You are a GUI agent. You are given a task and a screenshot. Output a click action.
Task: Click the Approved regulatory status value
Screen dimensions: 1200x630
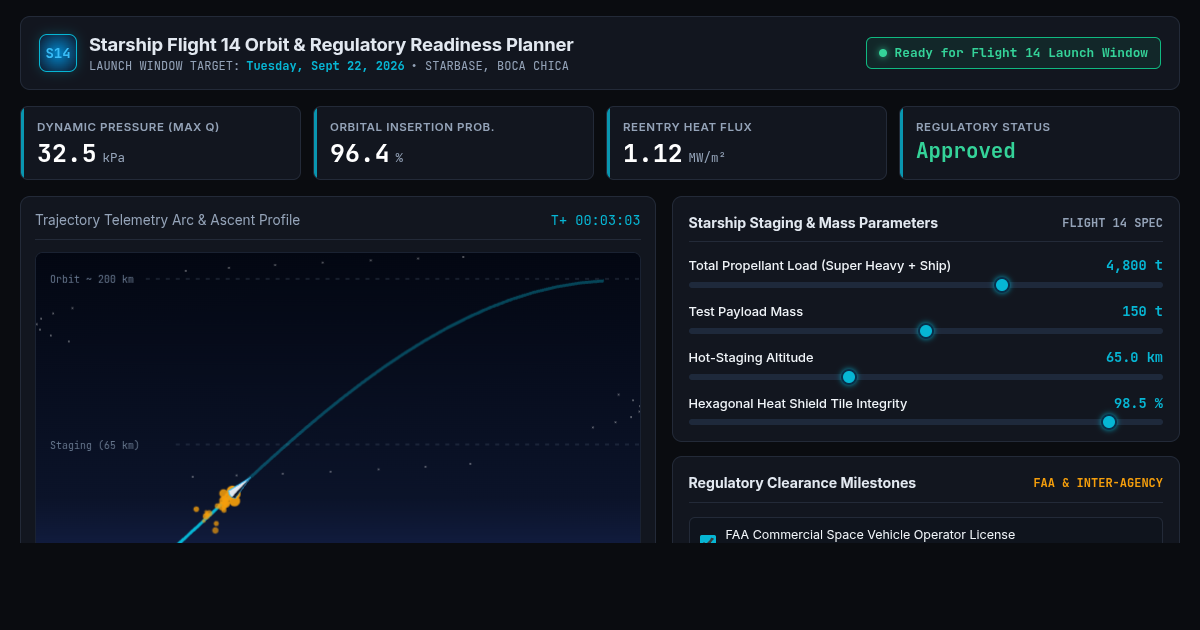click(965, 151)
